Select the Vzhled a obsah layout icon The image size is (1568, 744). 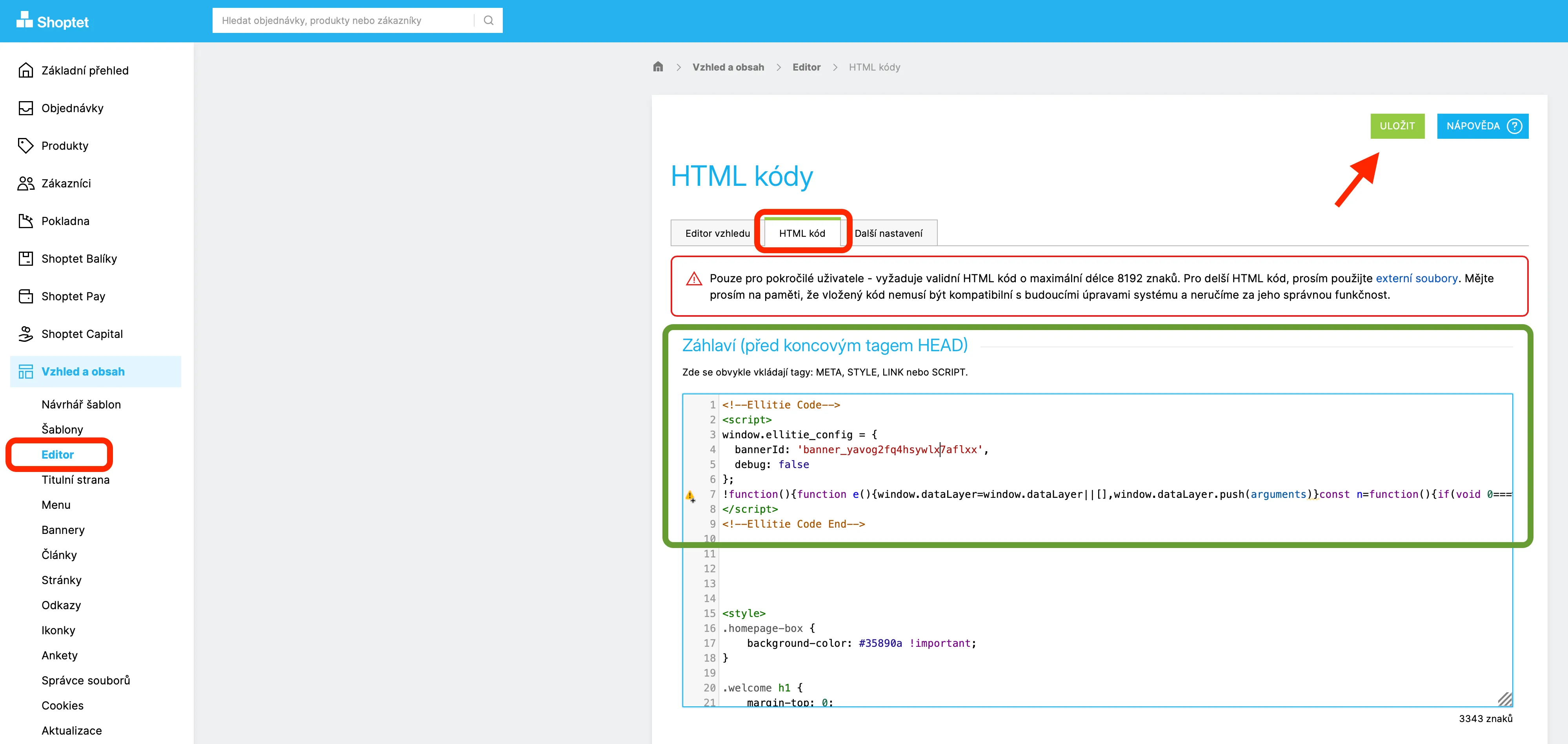tap(25, 371)
